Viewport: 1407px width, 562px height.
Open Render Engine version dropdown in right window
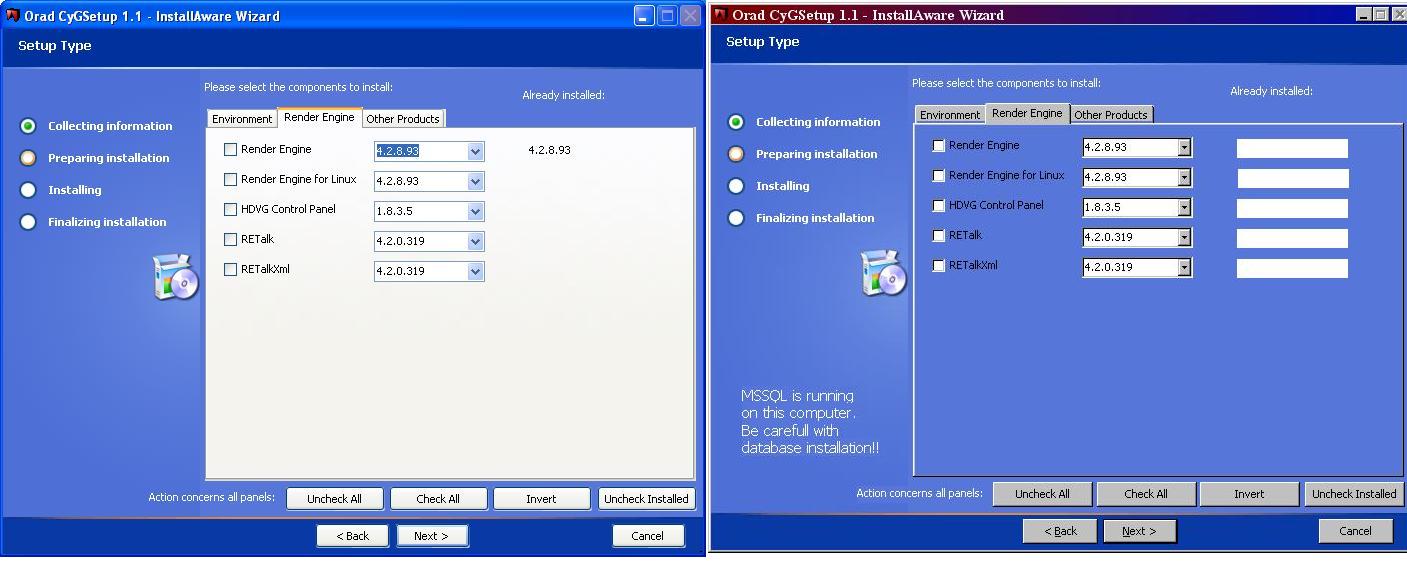[1184, 147]
